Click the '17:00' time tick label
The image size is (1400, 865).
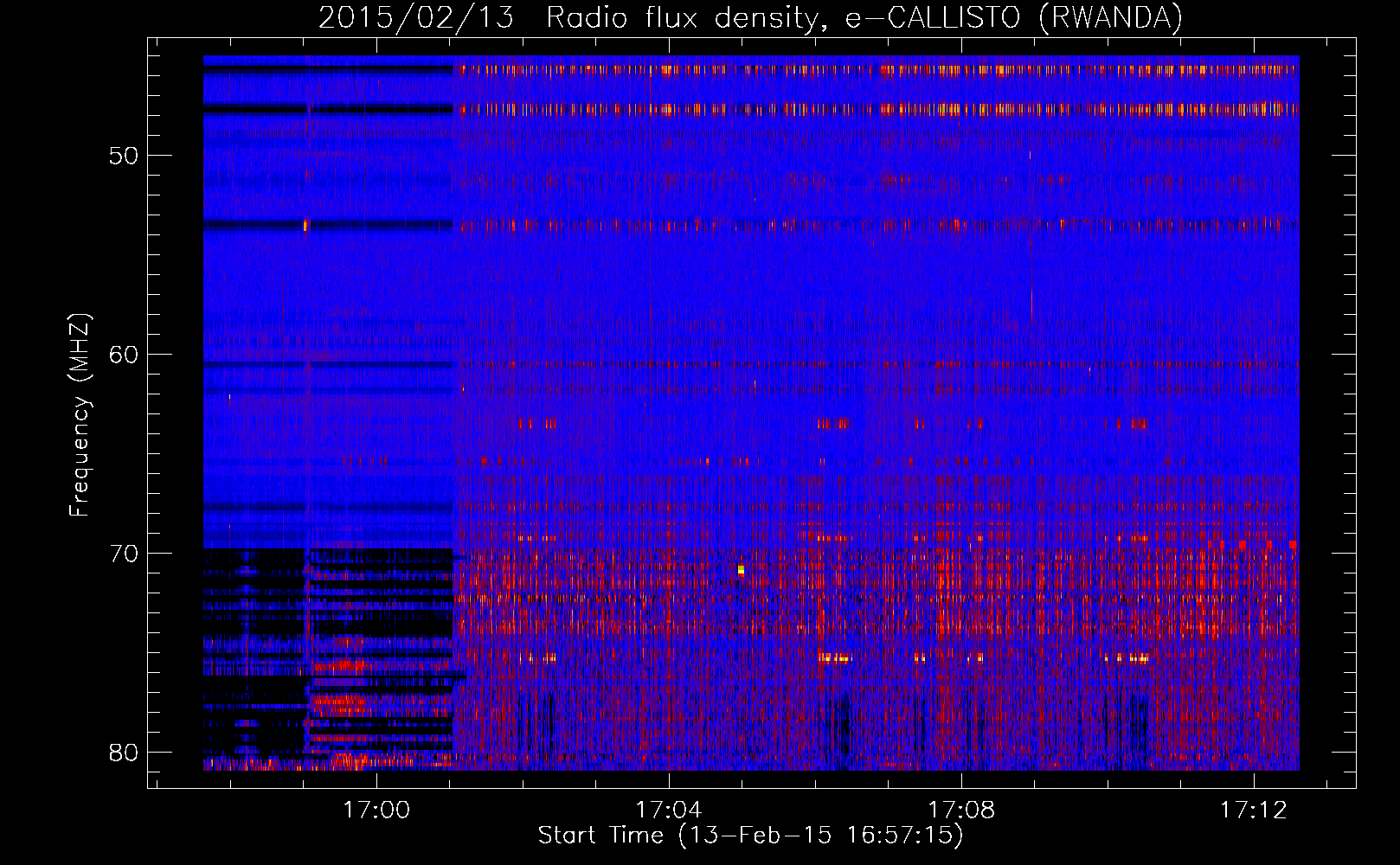[x=376, y=811]
